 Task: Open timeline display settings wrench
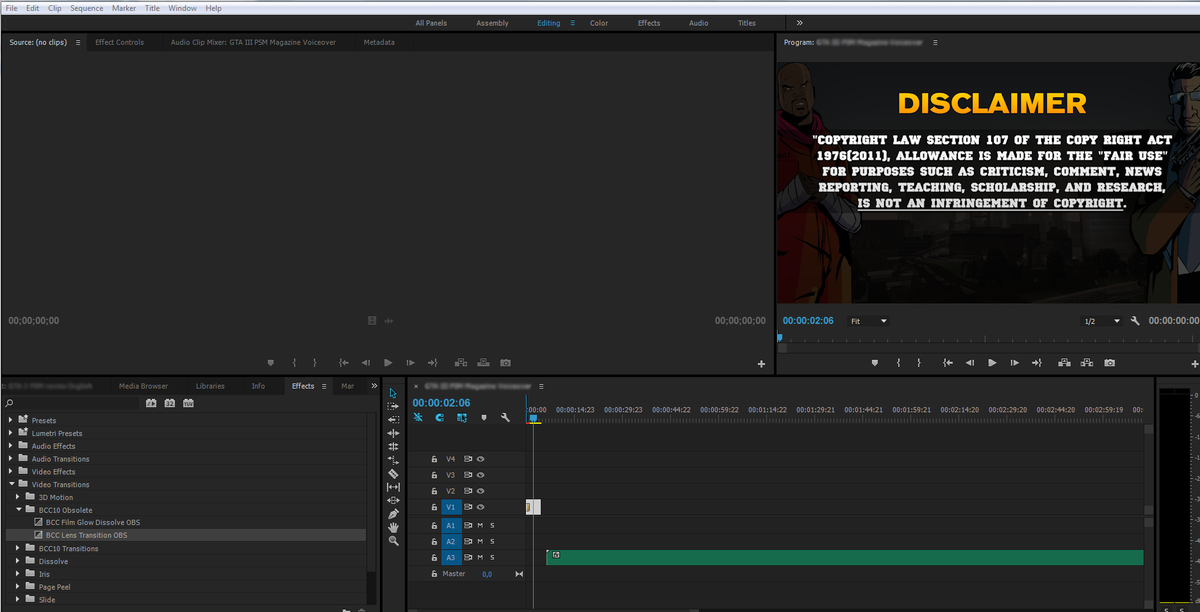pos(505,417)
